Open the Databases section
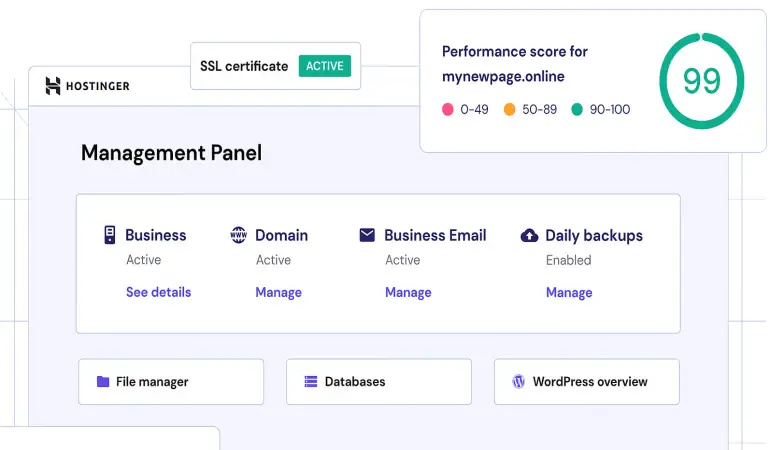The height and width of the screenshot is (450, 770). [x=379, y=382]
